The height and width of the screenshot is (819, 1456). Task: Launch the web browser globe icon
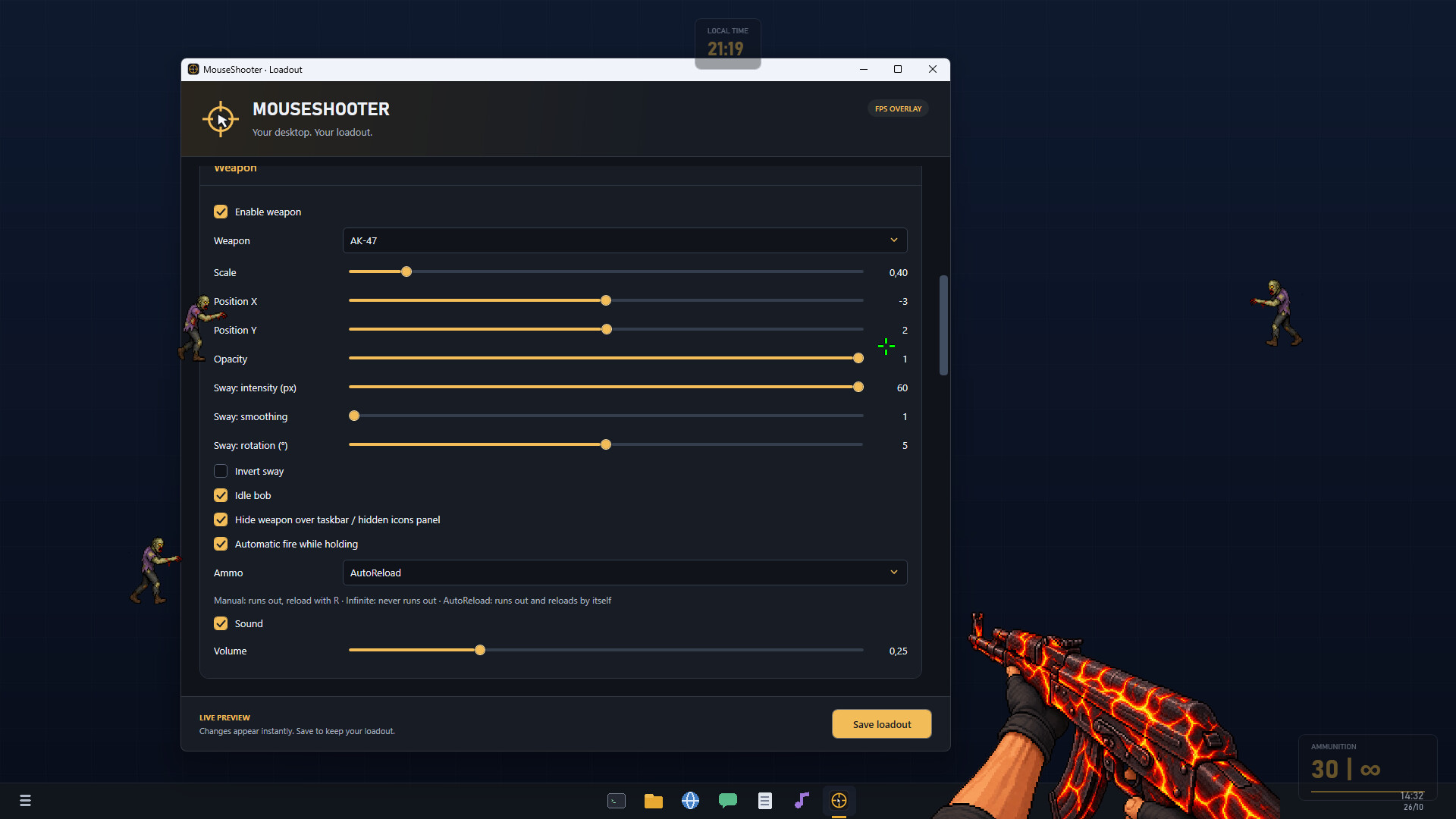pyautogui.click(x=690, y=801)
